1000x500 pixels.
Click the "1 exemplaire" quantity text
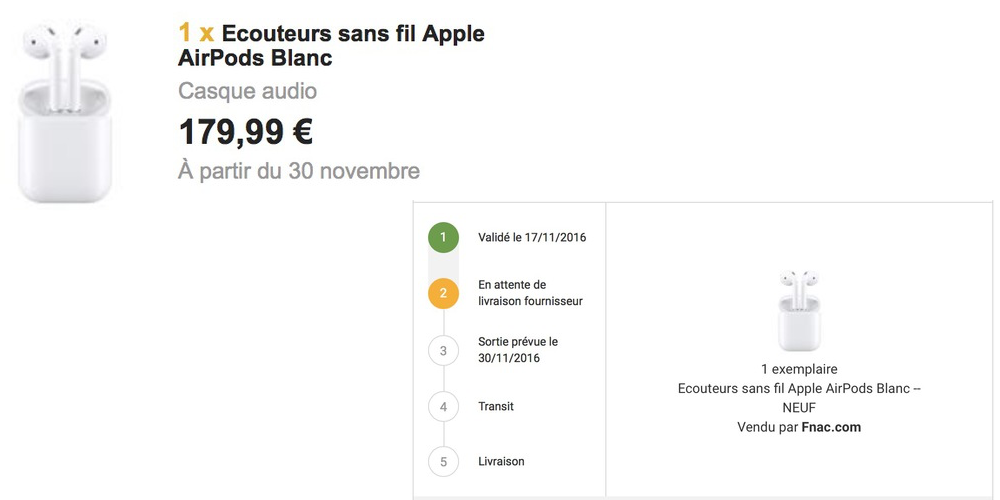(x=799, y=369)
